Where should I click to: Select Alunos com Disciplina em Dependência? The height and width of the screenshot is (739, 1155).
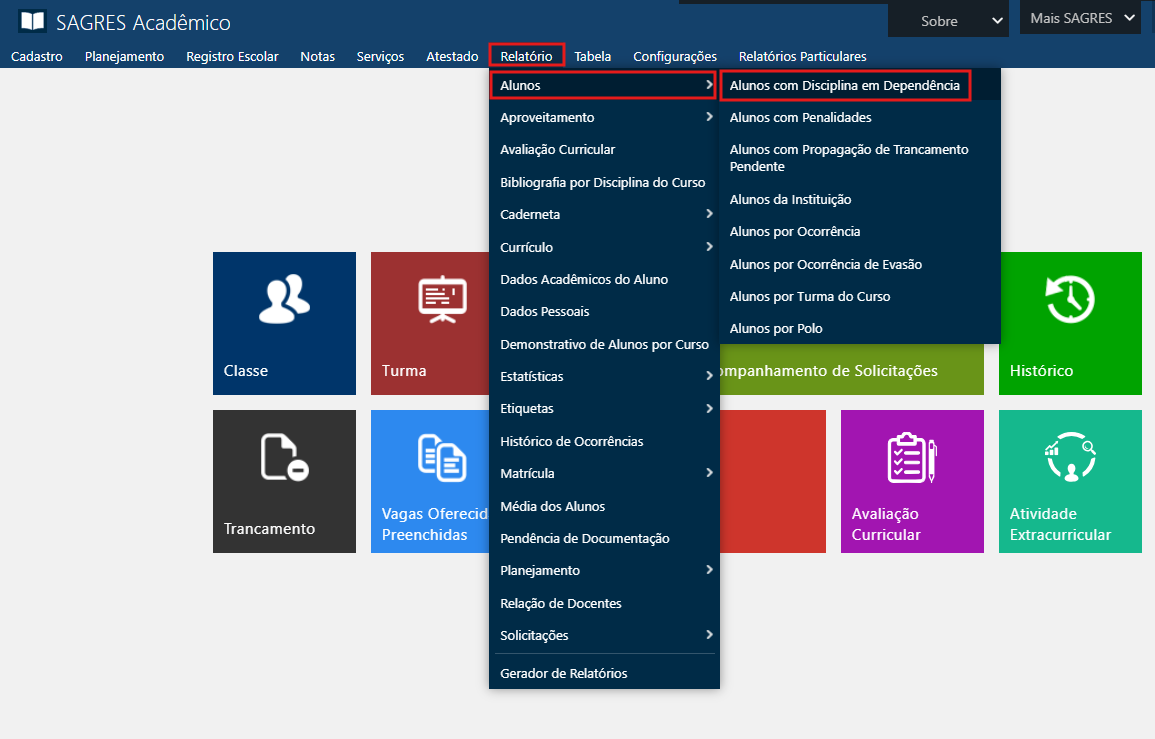[x=844, y=86]
